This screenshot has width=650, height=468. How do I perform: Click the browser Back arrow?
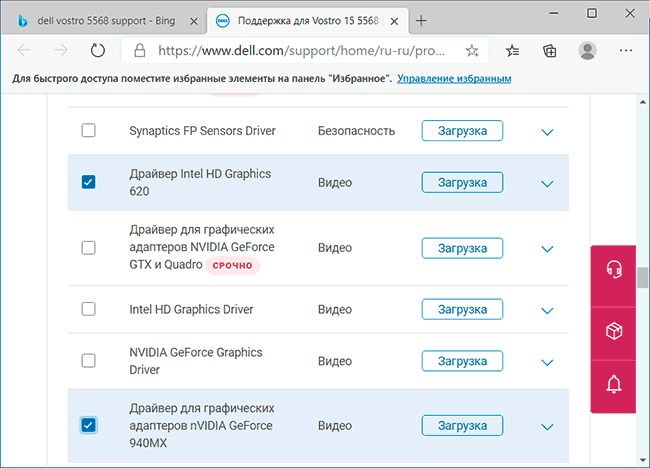pos(24,51)
